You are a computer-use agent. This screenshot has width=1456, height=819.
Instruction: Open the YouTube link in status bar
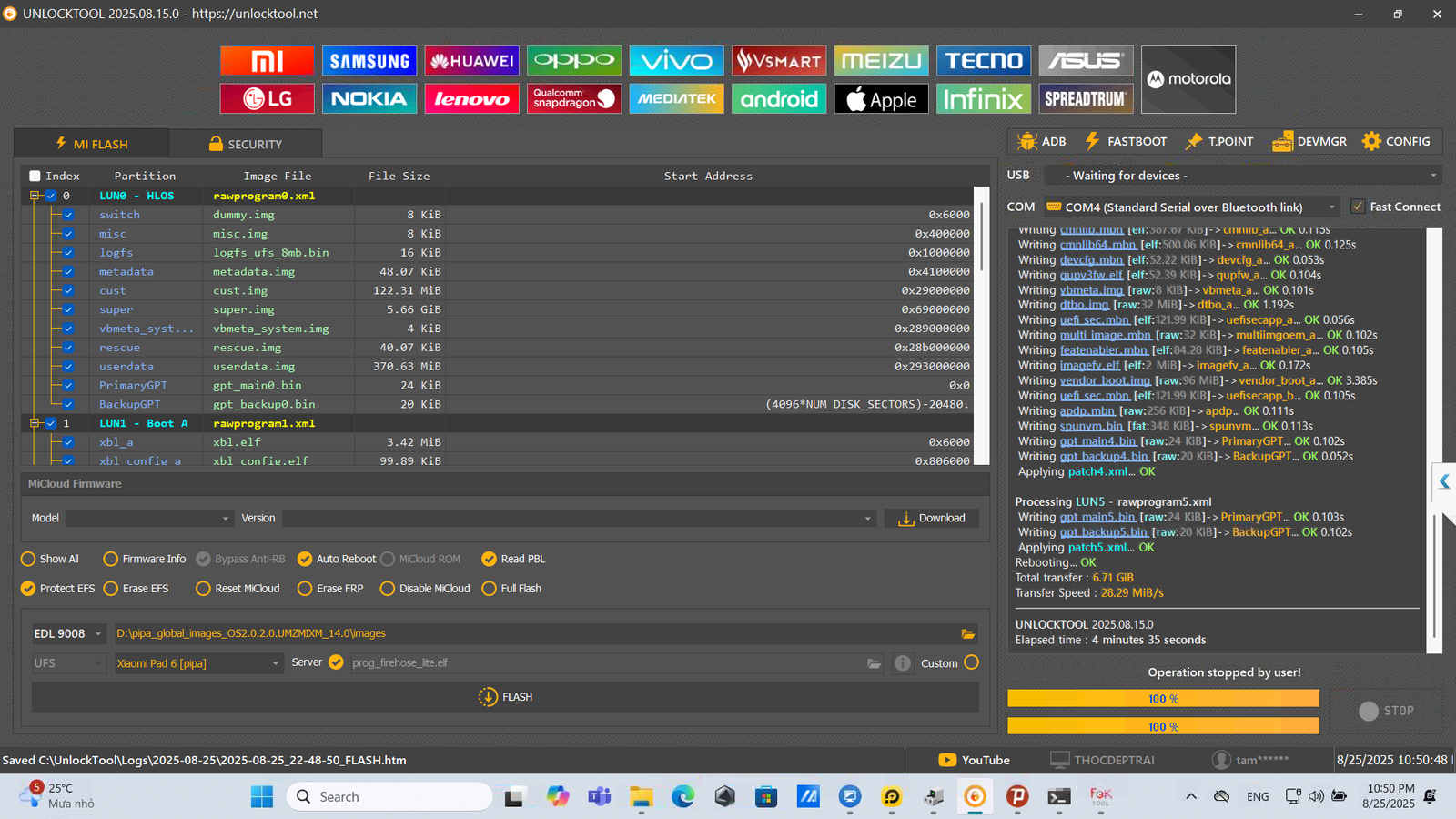(x=974, y=760)
